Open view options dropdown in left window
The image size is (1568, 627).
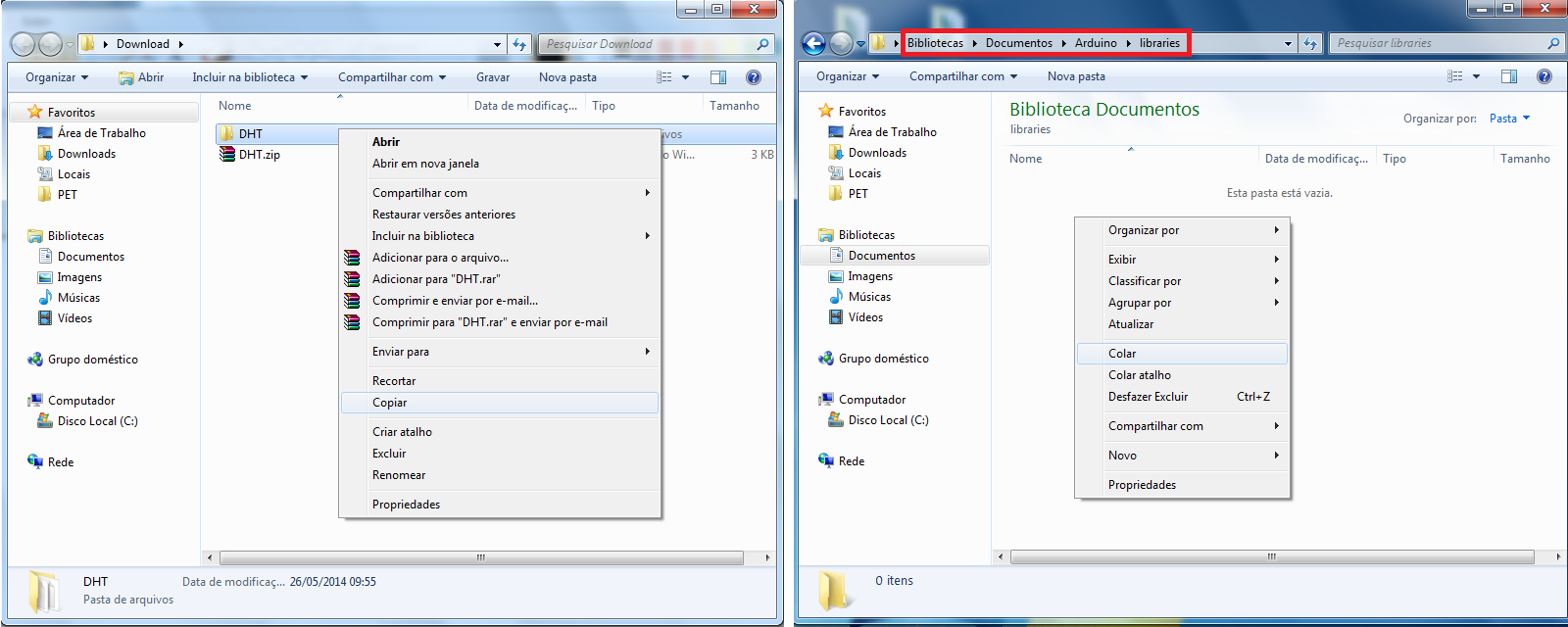click(x=685, y=77)
